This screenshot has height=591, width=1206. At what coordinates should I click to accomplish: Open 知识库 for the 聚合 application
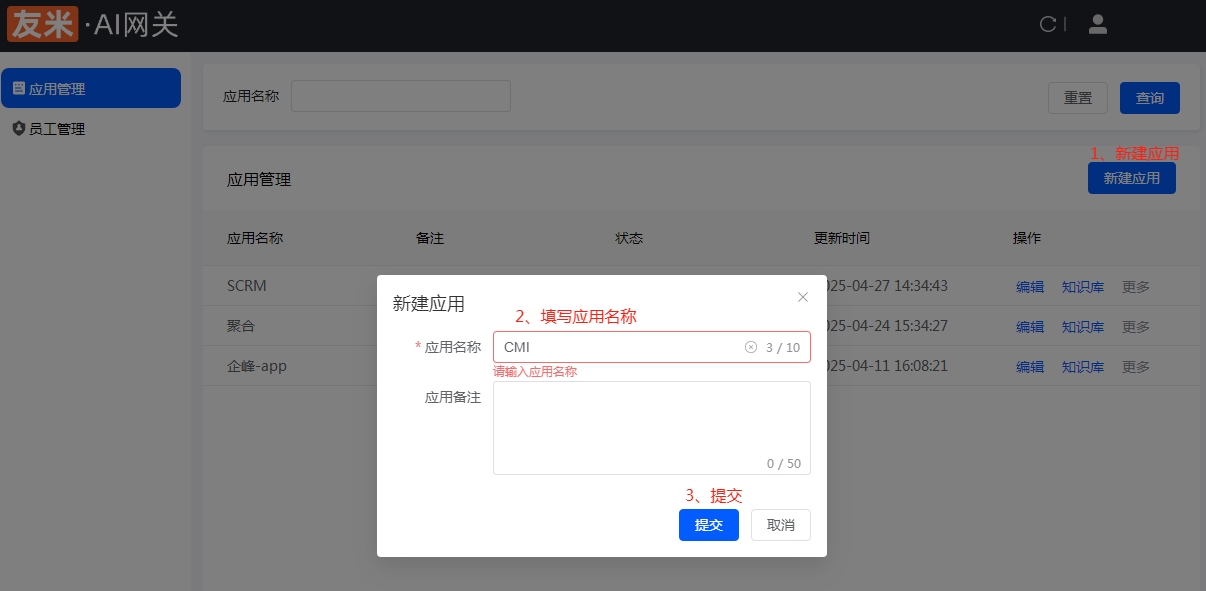click(x=1083, y=326)
